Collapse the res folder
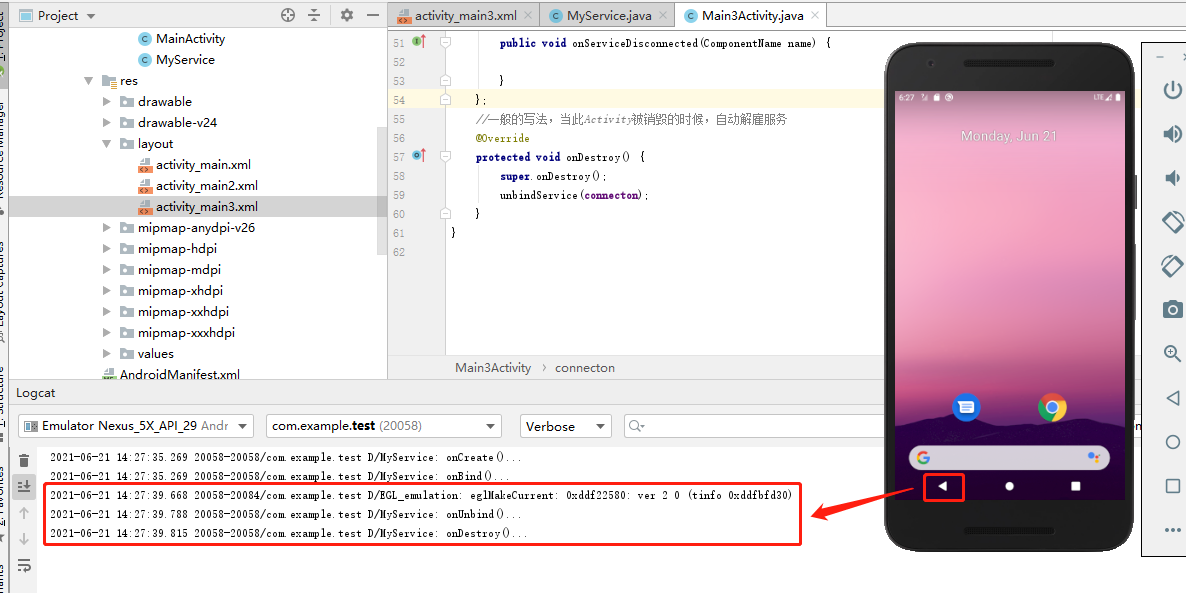1186x593 pixels. tap(88, 81)
